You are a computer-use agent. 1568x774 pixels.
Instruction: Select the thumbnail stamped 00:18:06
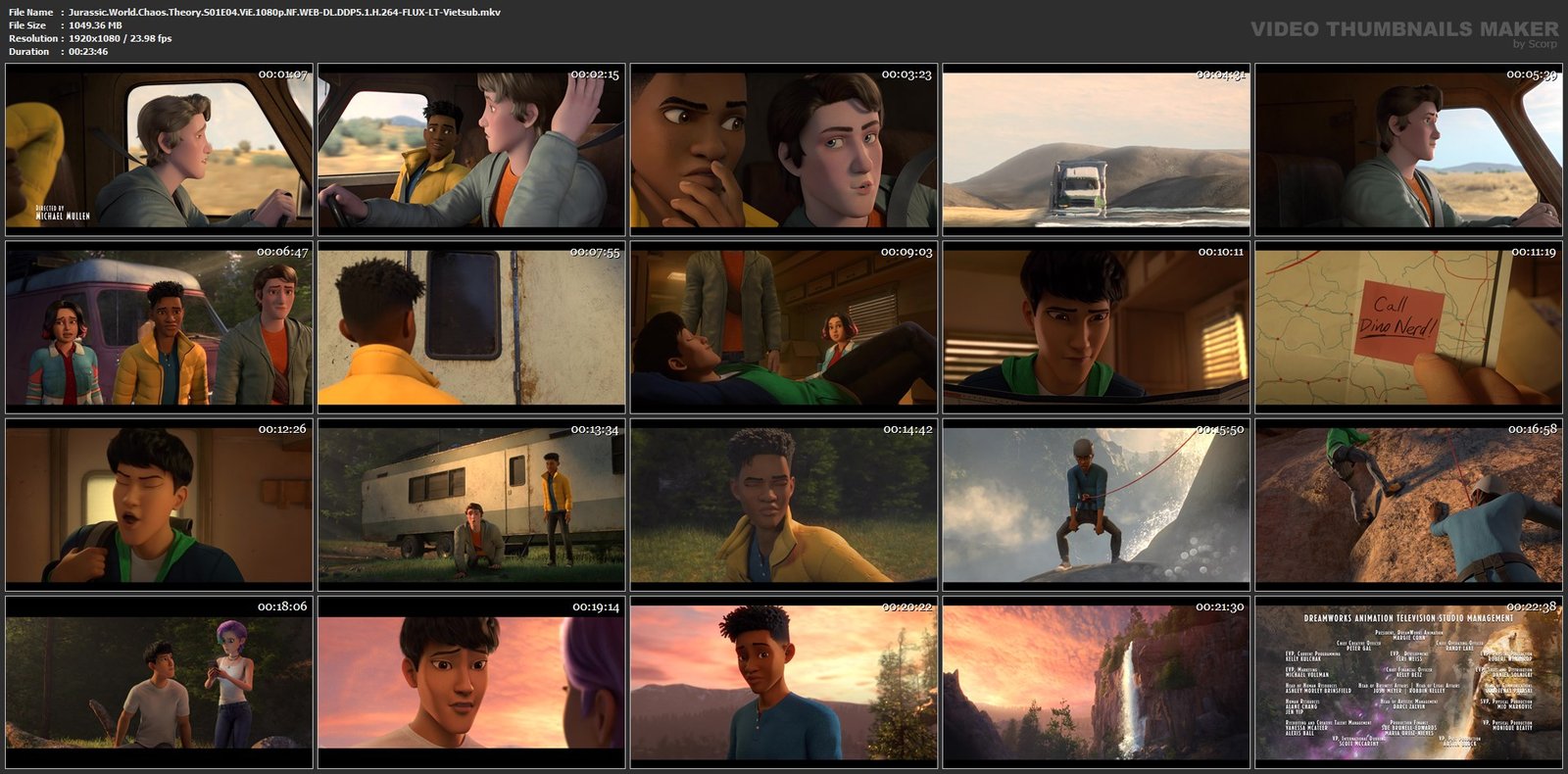[159, 682]
